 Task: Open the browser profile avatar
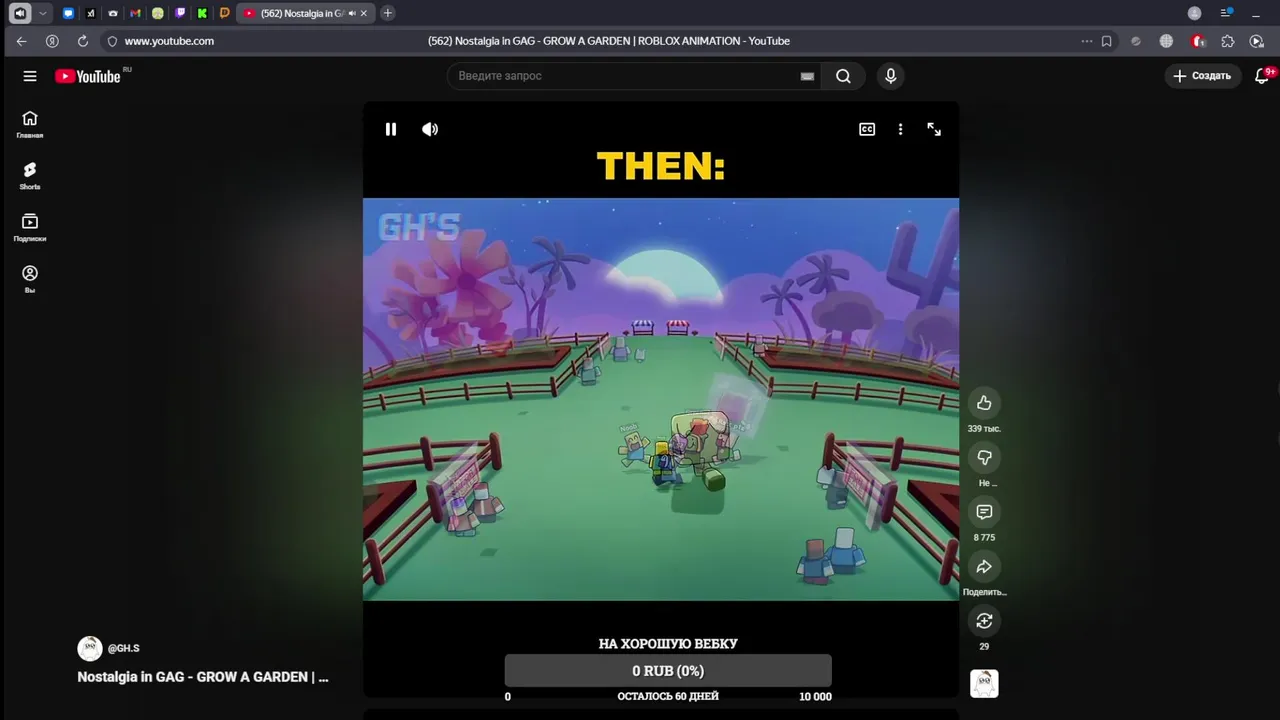(1194, 13)
